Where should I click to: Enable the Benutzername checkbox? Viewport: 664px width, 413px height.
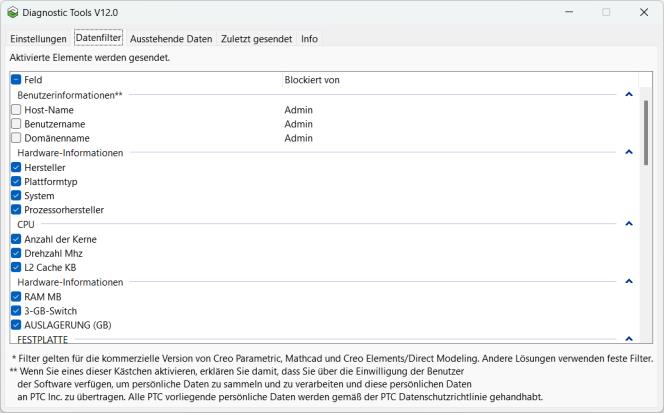coord(16,124)
